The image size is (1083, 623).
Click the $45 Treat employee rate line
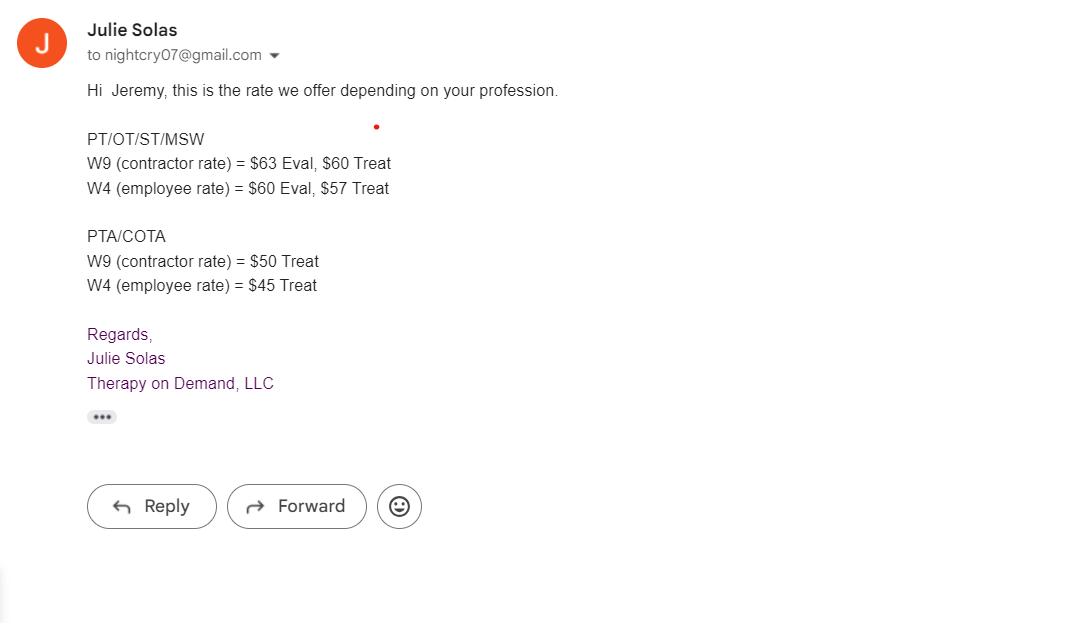[202, 285]
